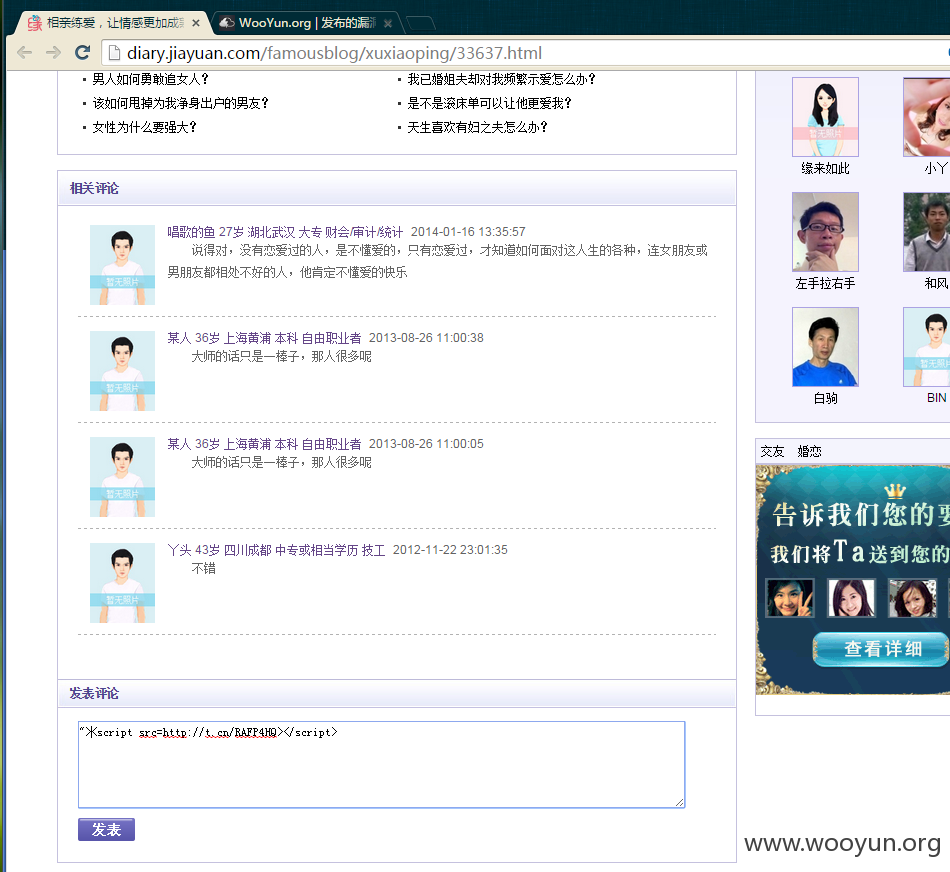Open link 该如何甩掉为我净身出户的男友？
Viewport: 950px width, 872px height.
pos(181,104)
